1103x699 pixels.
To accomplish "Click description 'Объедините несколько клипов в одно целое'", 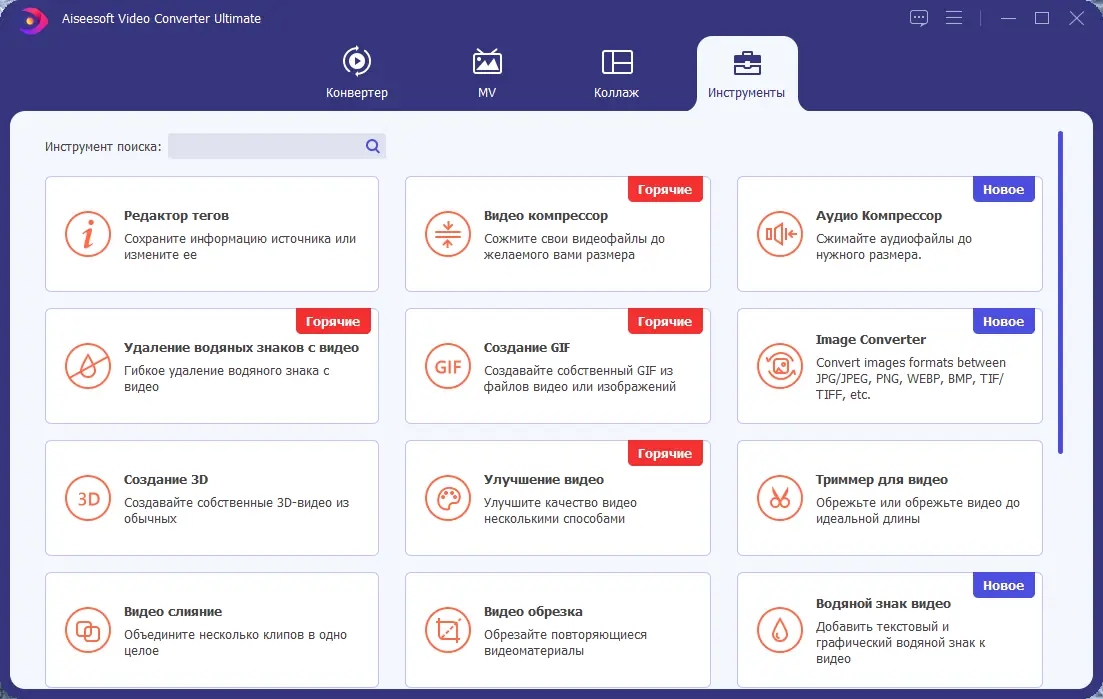I will click(236, 643).
